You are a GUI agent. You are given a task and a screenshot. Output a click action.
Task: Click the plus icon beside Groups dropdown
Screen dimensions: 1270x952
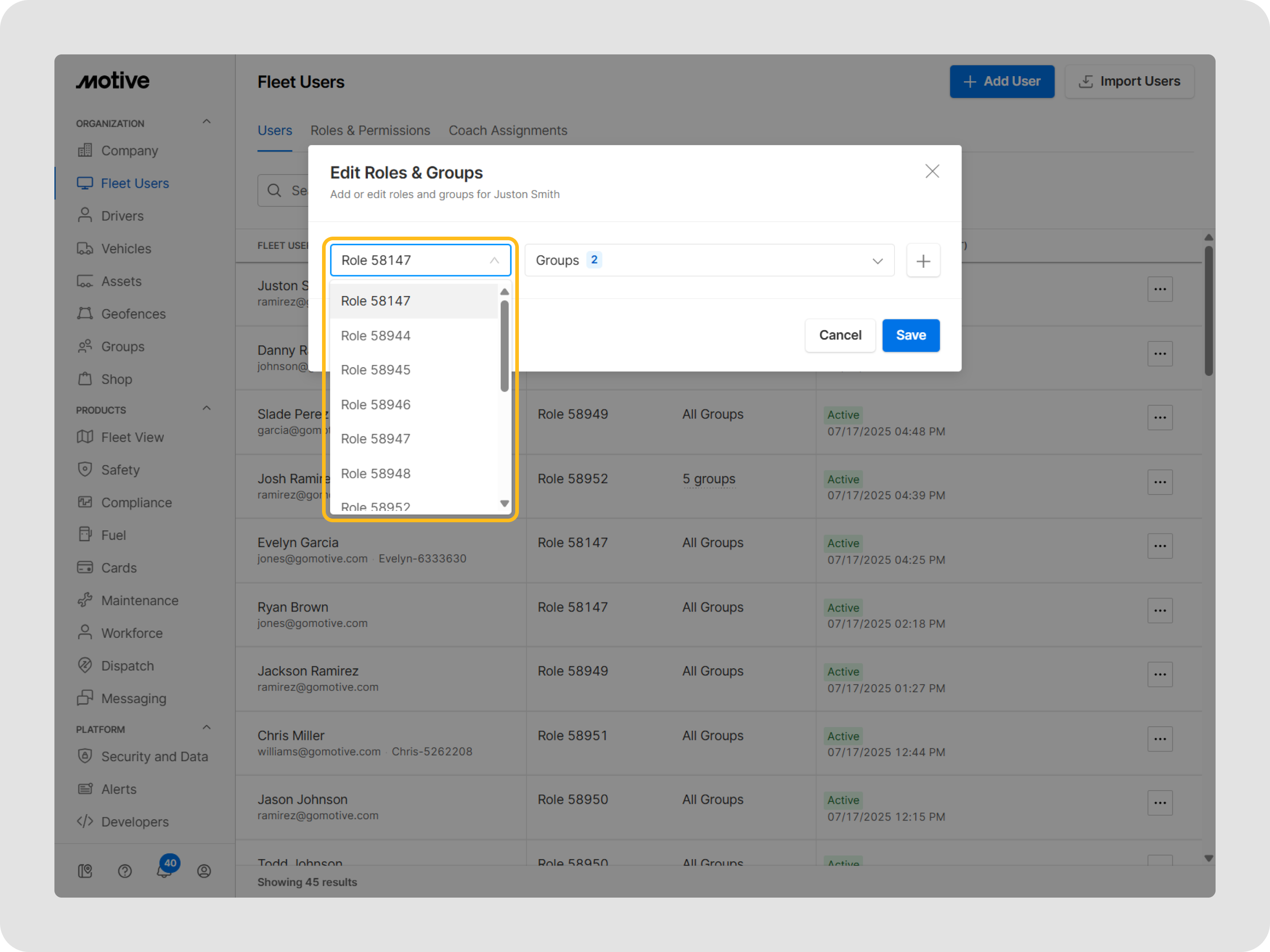pos(923,261)
